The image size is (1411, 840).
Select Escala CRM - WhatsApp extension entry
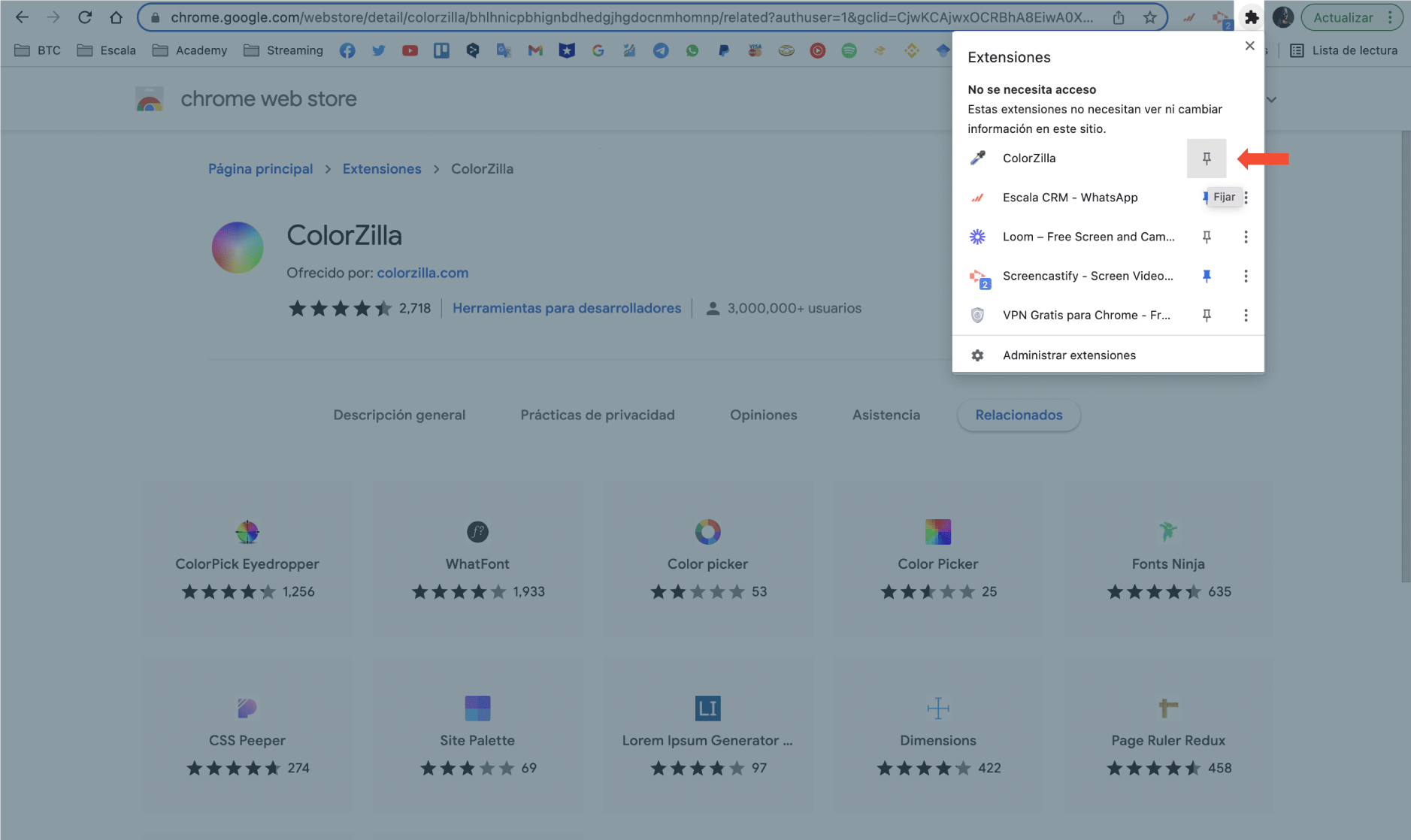click(x=1070, y=198)
